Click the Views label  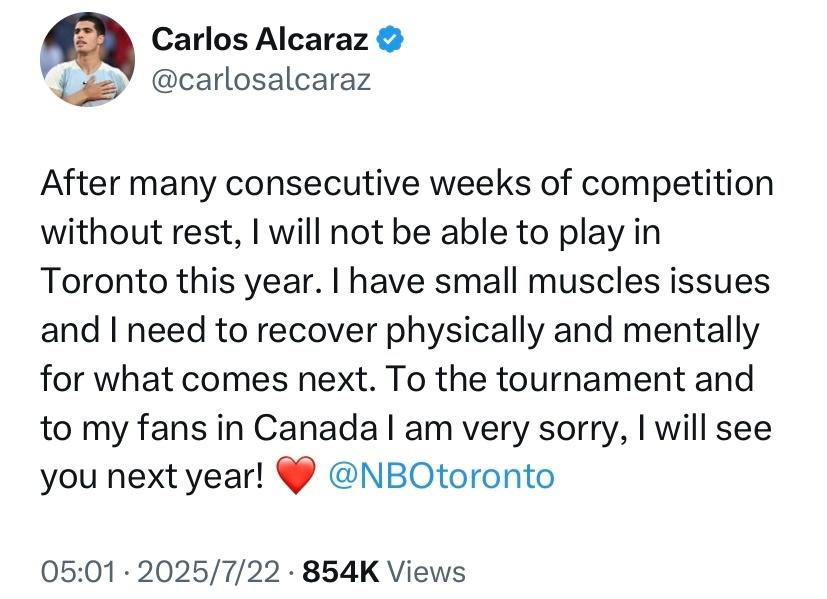[x=426, y=572]
